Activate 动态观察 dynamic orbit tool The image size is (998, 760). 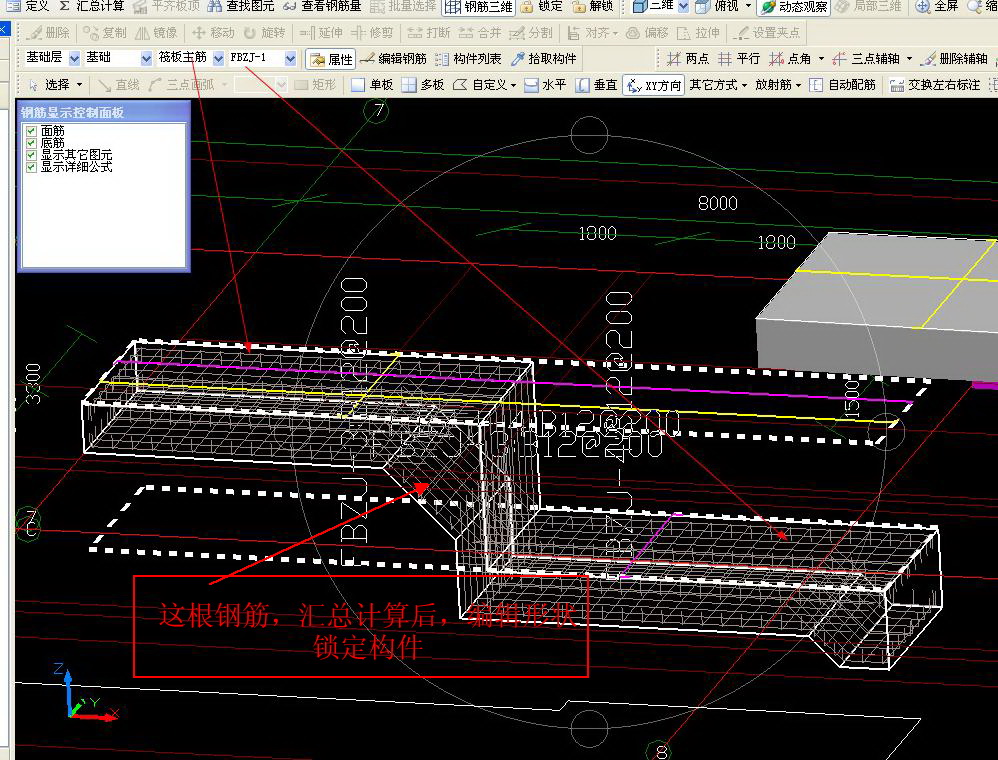(x=794, y=6)
